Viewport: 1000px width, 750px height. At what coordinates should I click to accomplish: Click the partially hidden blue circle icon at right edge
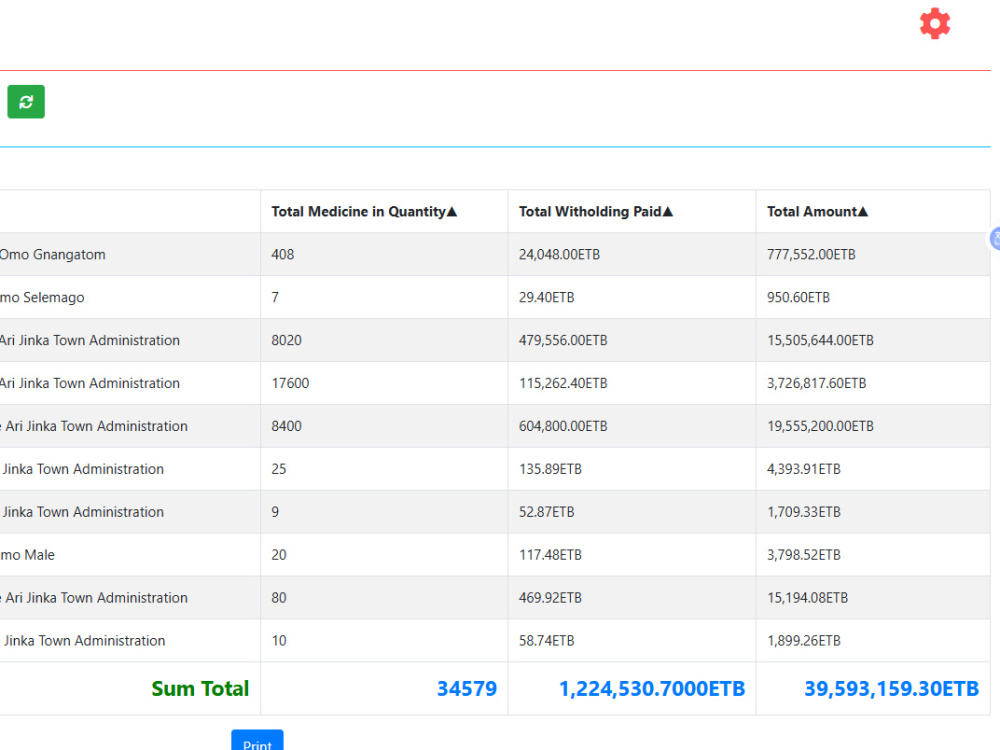pyautogui.click(x=994, y=239)
